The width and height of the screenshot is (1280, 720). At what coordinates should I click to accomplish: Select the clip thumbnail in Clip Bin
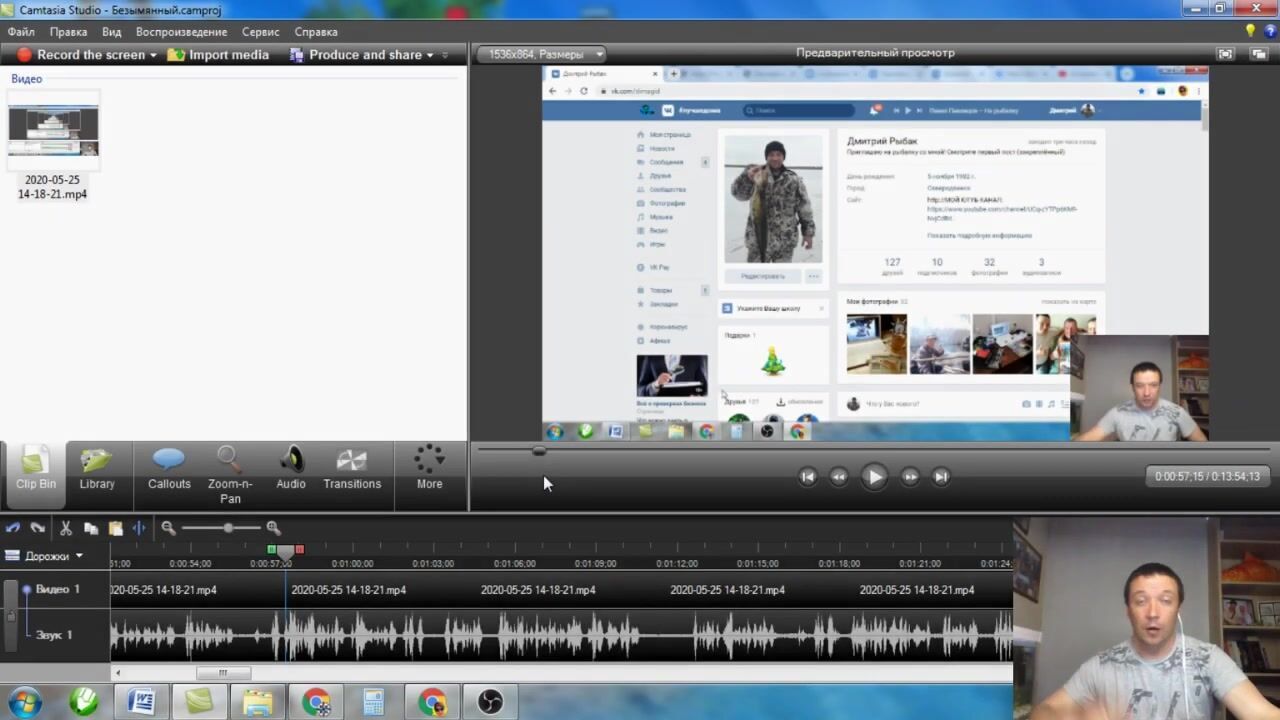tap(53, 131)
